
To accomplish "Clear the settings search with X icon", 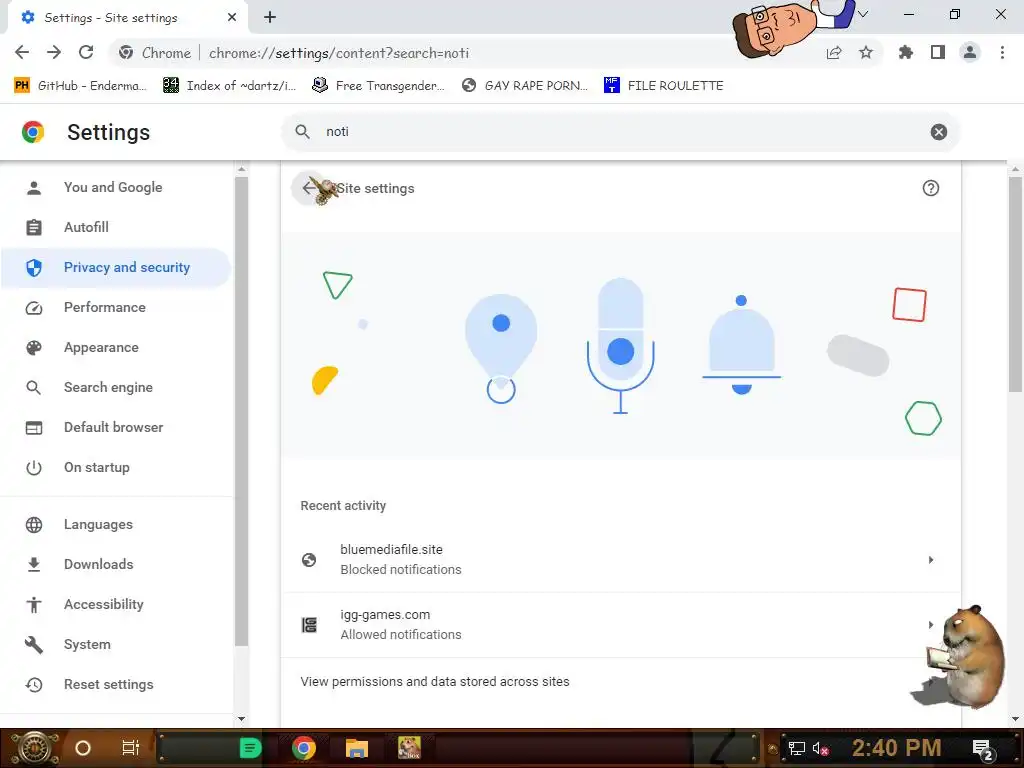I will [938, 132].
